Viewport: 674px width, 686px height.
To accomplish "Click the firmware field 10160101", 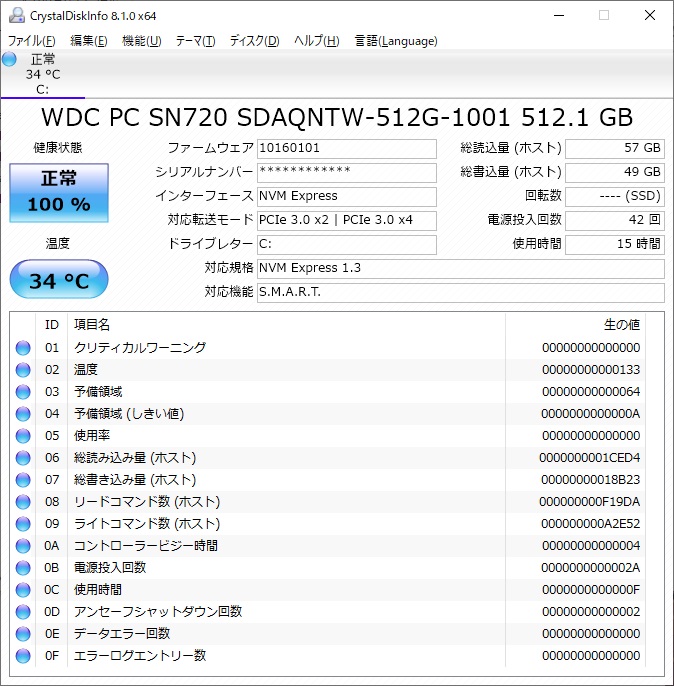I will 346,148.
